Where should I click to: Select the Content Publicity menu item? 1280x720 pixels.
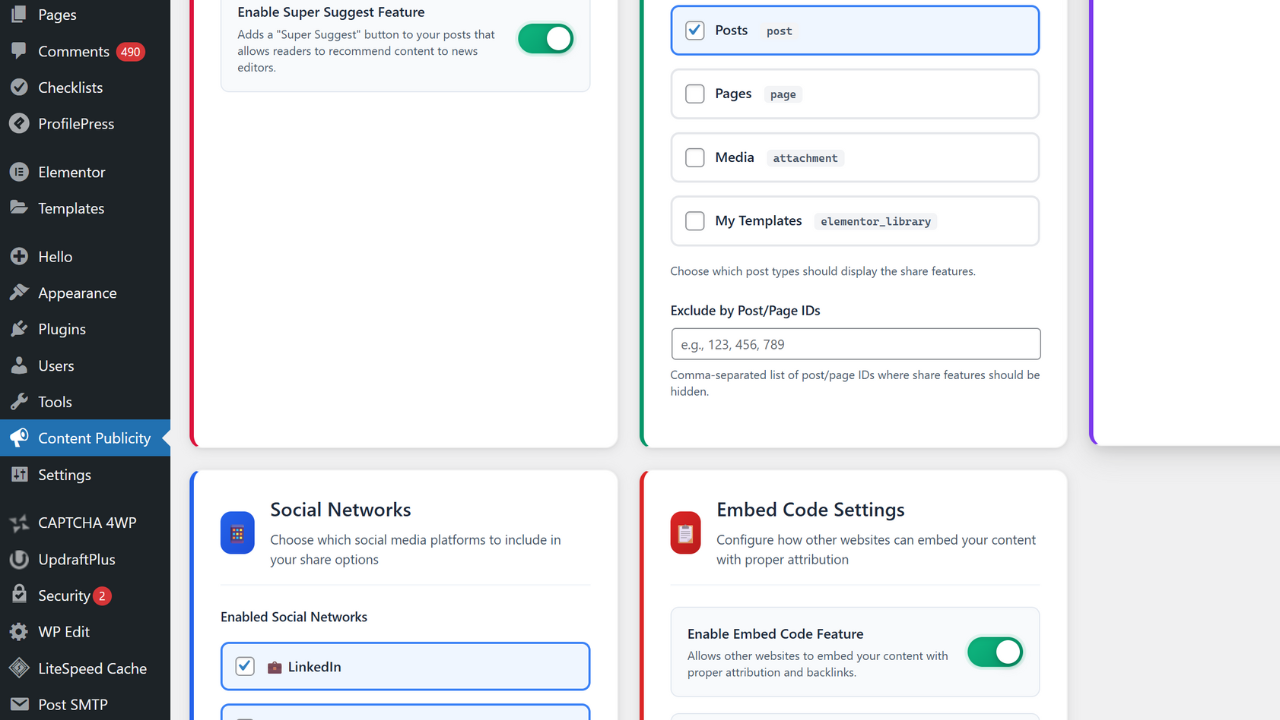(85, 438)
